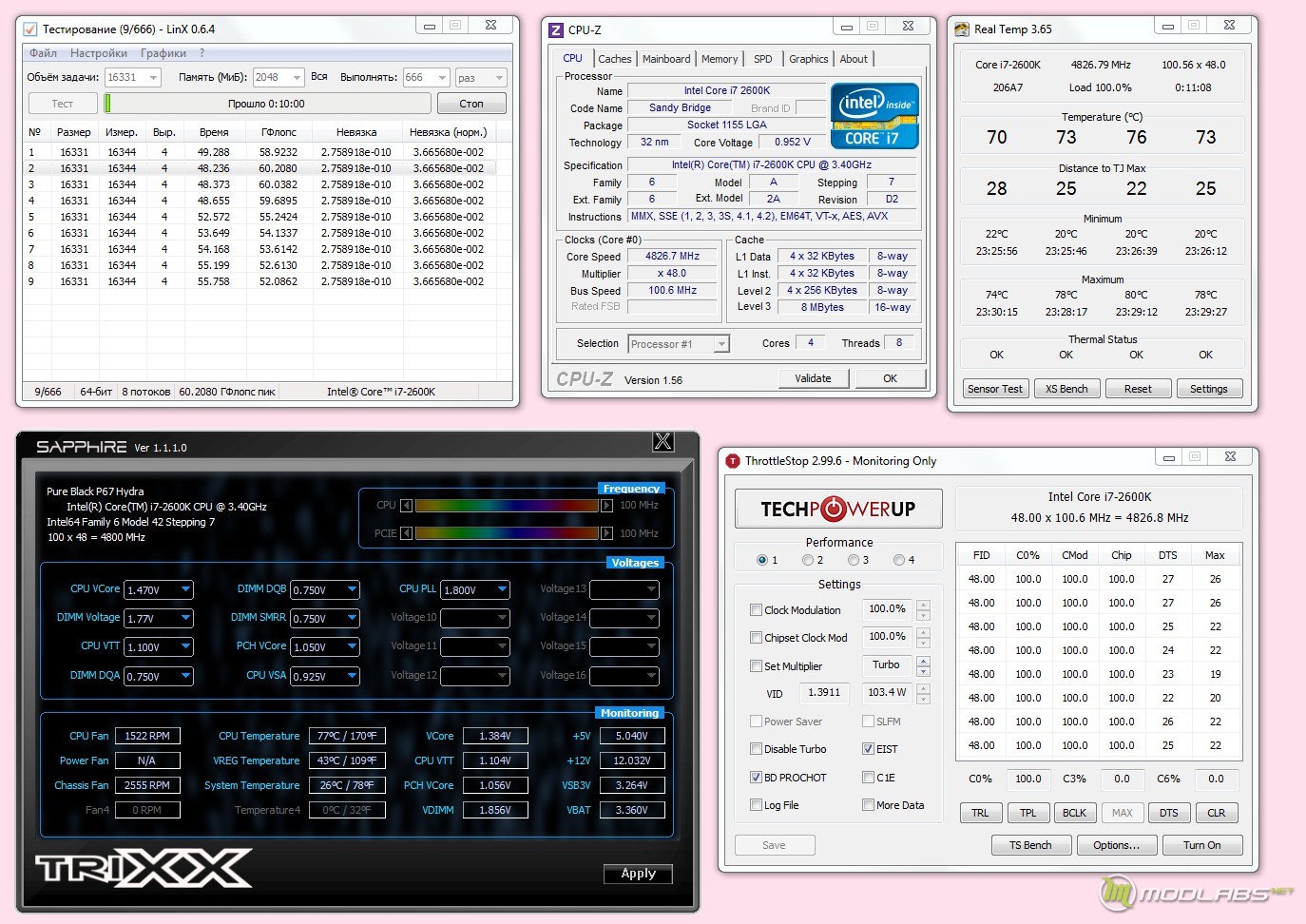Click the CPU frequency slider right arrow
This screenshot has height=924, width=1306.
(606, 506)
